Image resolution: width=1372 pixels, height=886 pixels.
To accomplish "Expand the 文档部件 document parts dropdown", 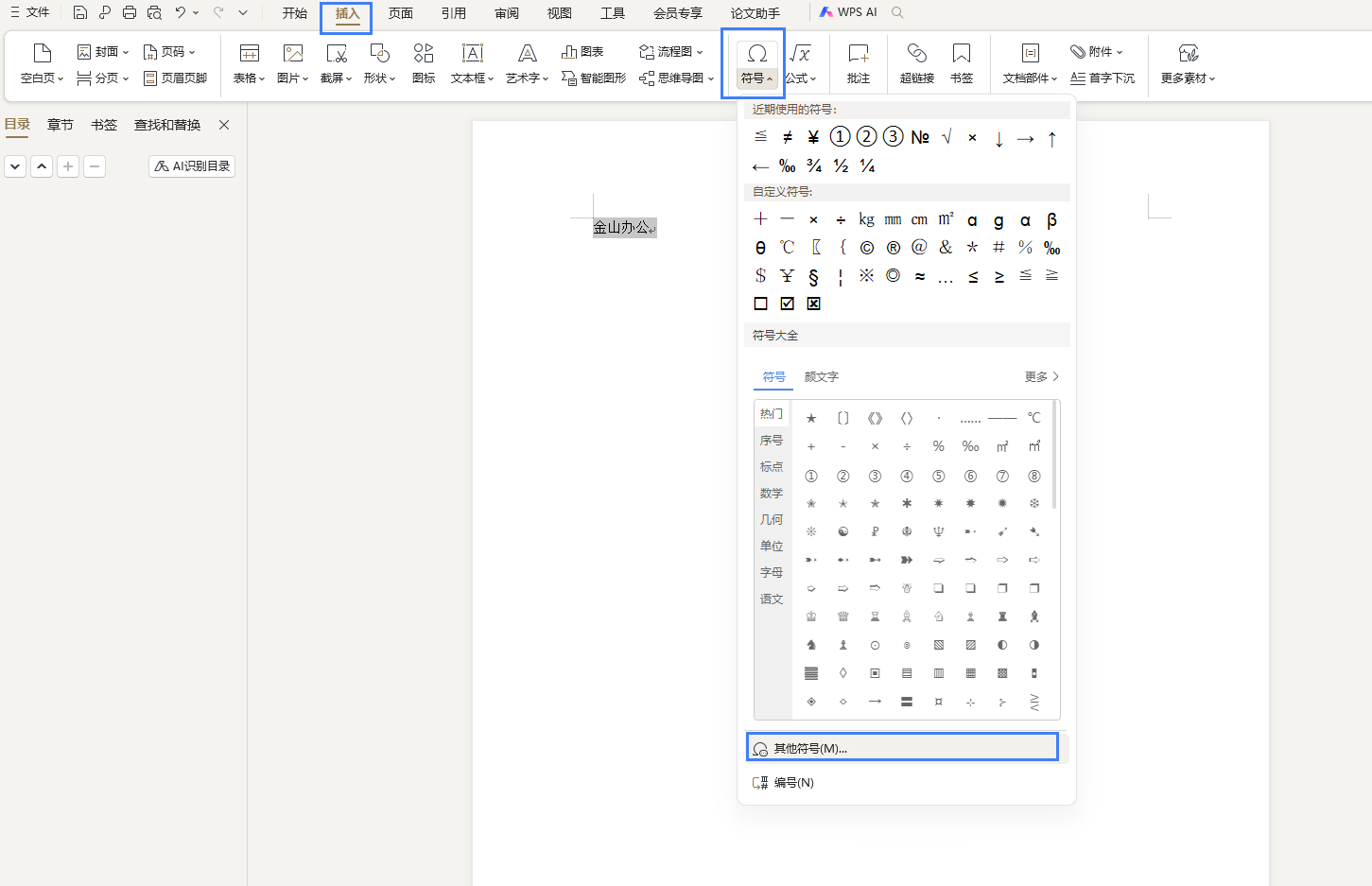I will pyautogui.click(x=1053, y=78).
